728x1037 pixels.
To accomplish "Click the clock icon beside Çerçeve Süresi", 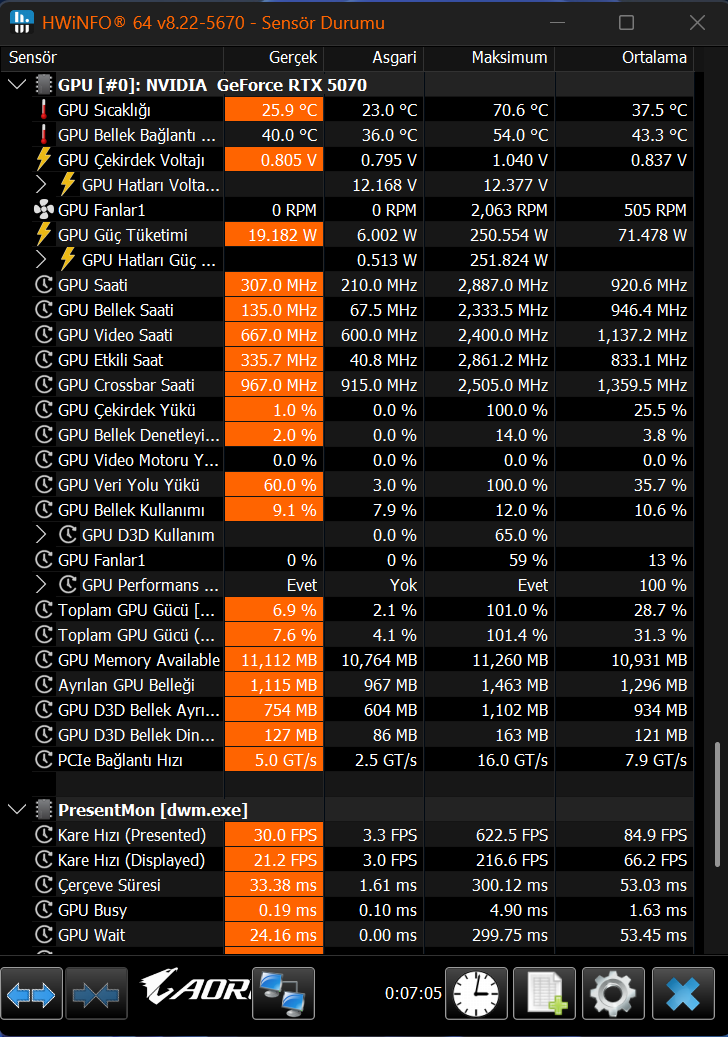I will (x=44, y=885).
